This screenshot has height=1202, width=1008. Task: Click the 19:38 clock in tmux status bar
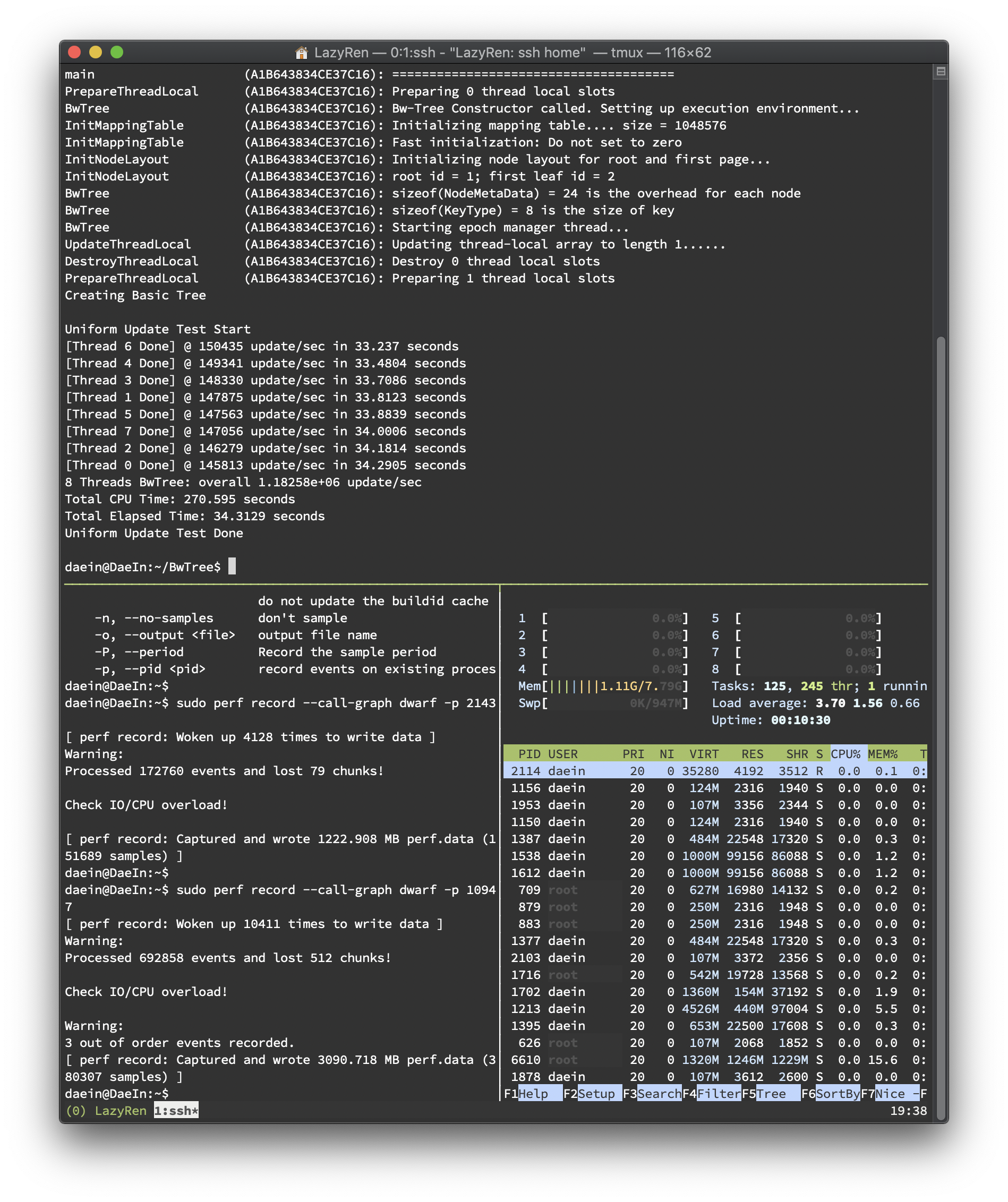point(908,1111)
